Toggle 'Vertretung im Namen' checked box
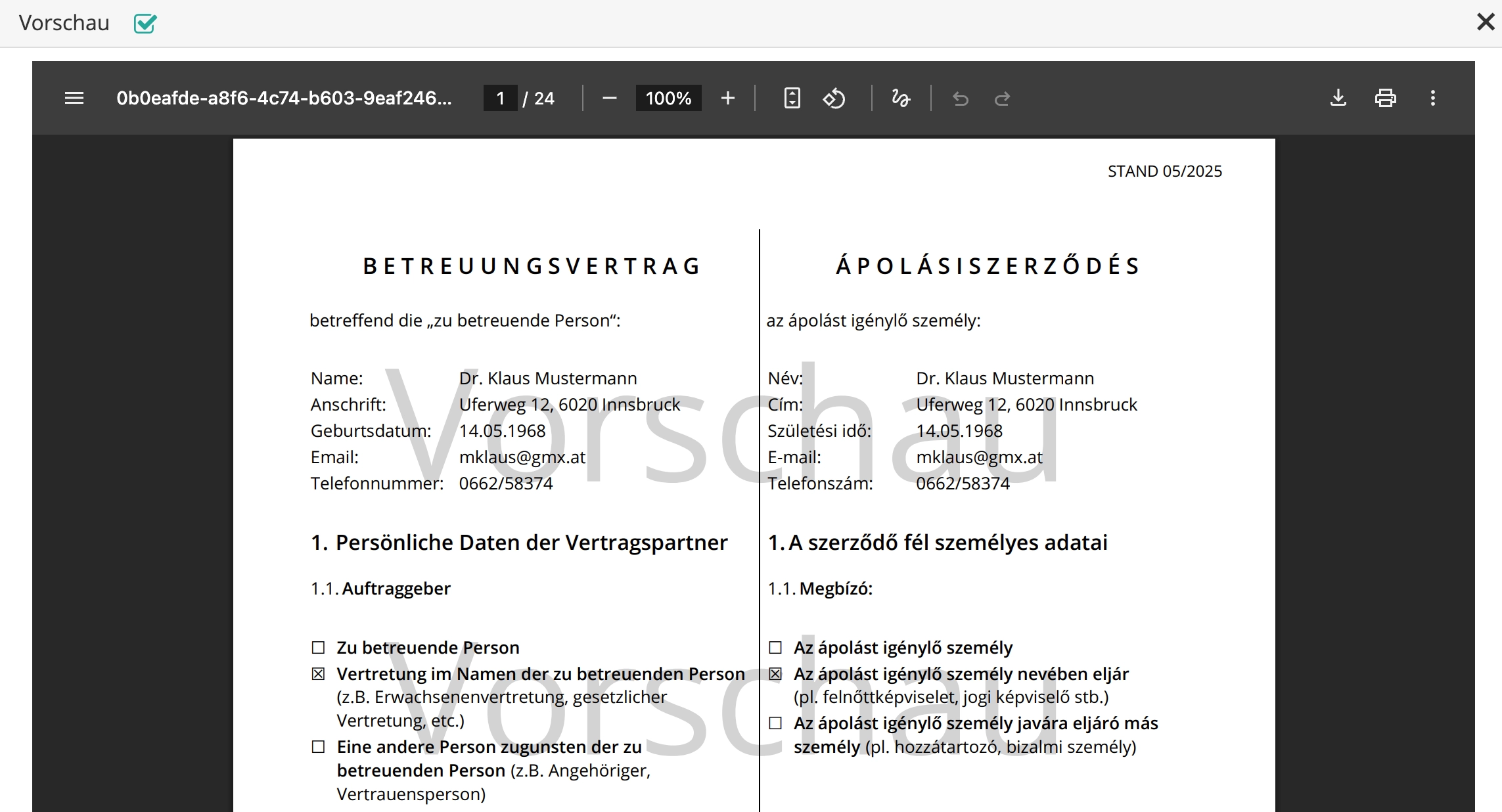The image size is (1502, 812). (x=318, y=674)
